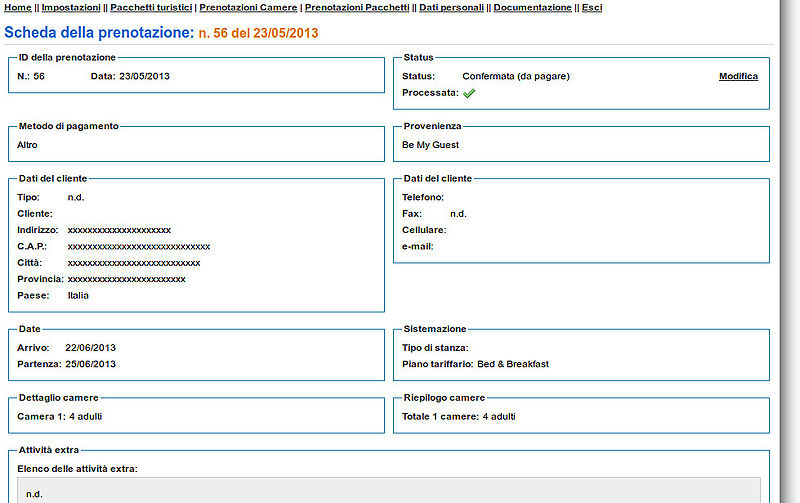Open Prenotazioni Pacchetti page
Viewport: 800px width, 503px height.
click(x=357, y=7)
